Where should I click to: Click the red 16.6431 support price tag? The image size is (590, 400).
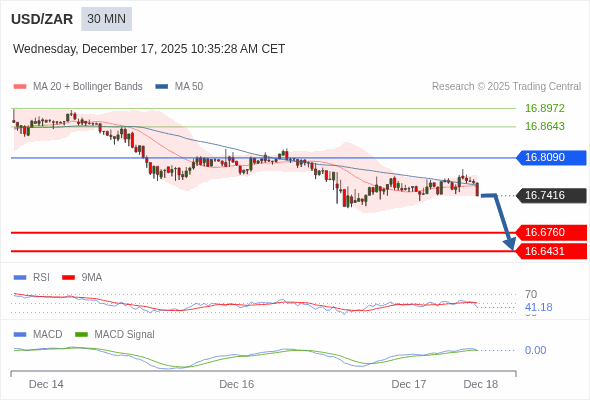pyautogui.click(x=552, y=251)
